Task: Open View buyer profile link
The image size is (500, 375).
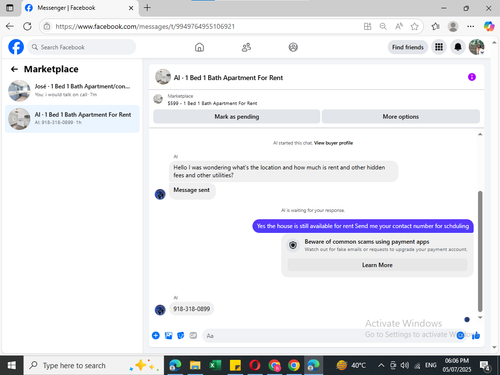Action: click(x=333, y=143)
